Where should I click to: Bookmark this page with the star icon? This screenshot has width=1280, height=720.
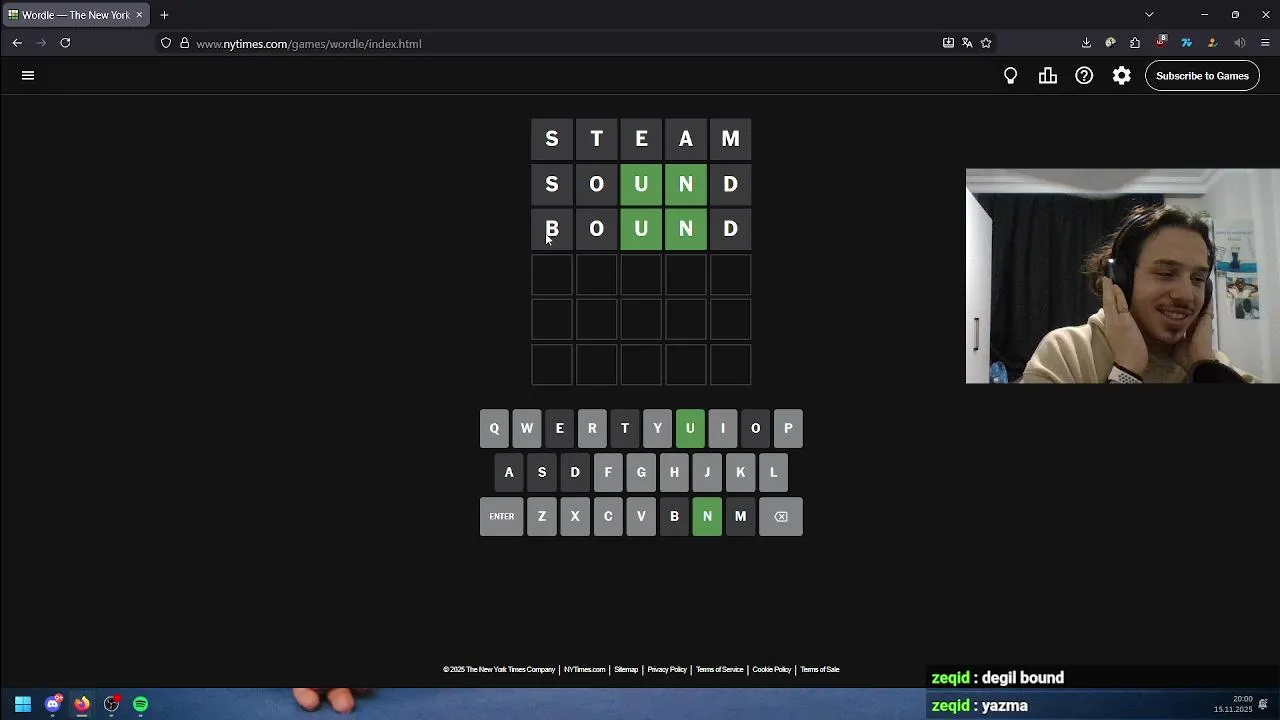pos(986,43)
